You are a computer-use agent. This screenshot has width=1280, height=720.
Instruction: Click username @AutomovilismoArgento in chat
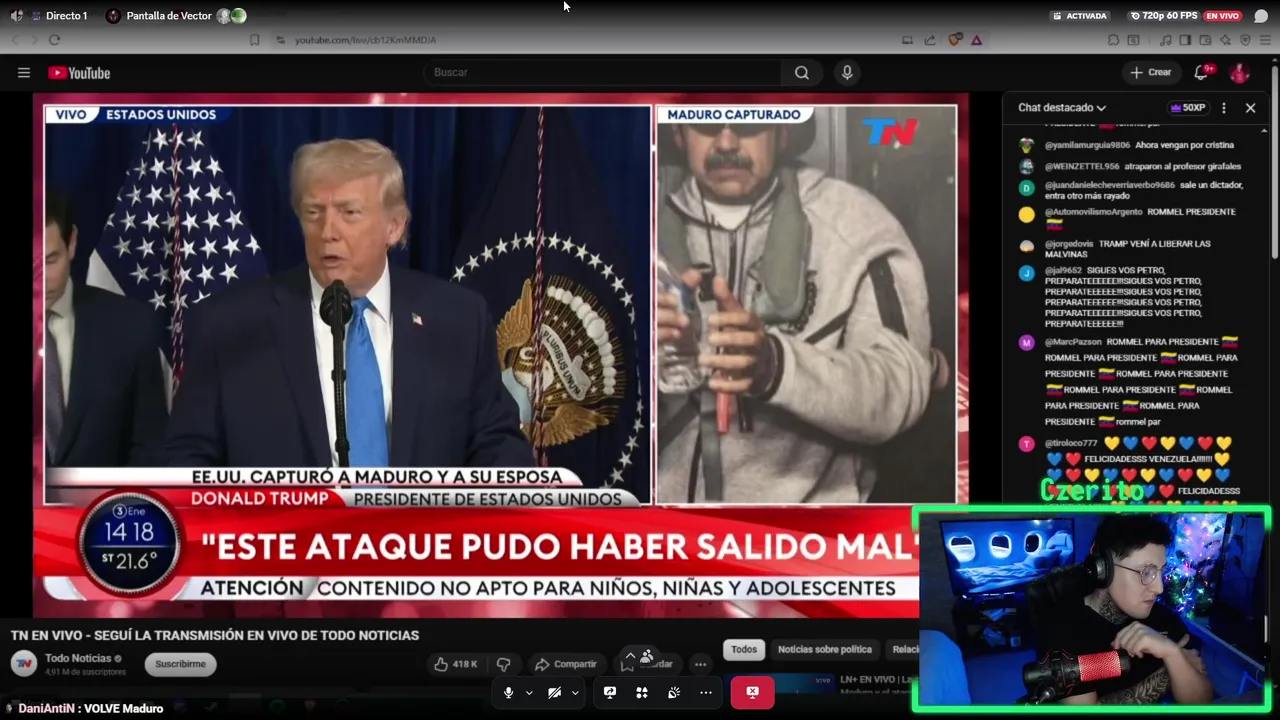(1093, 212)
